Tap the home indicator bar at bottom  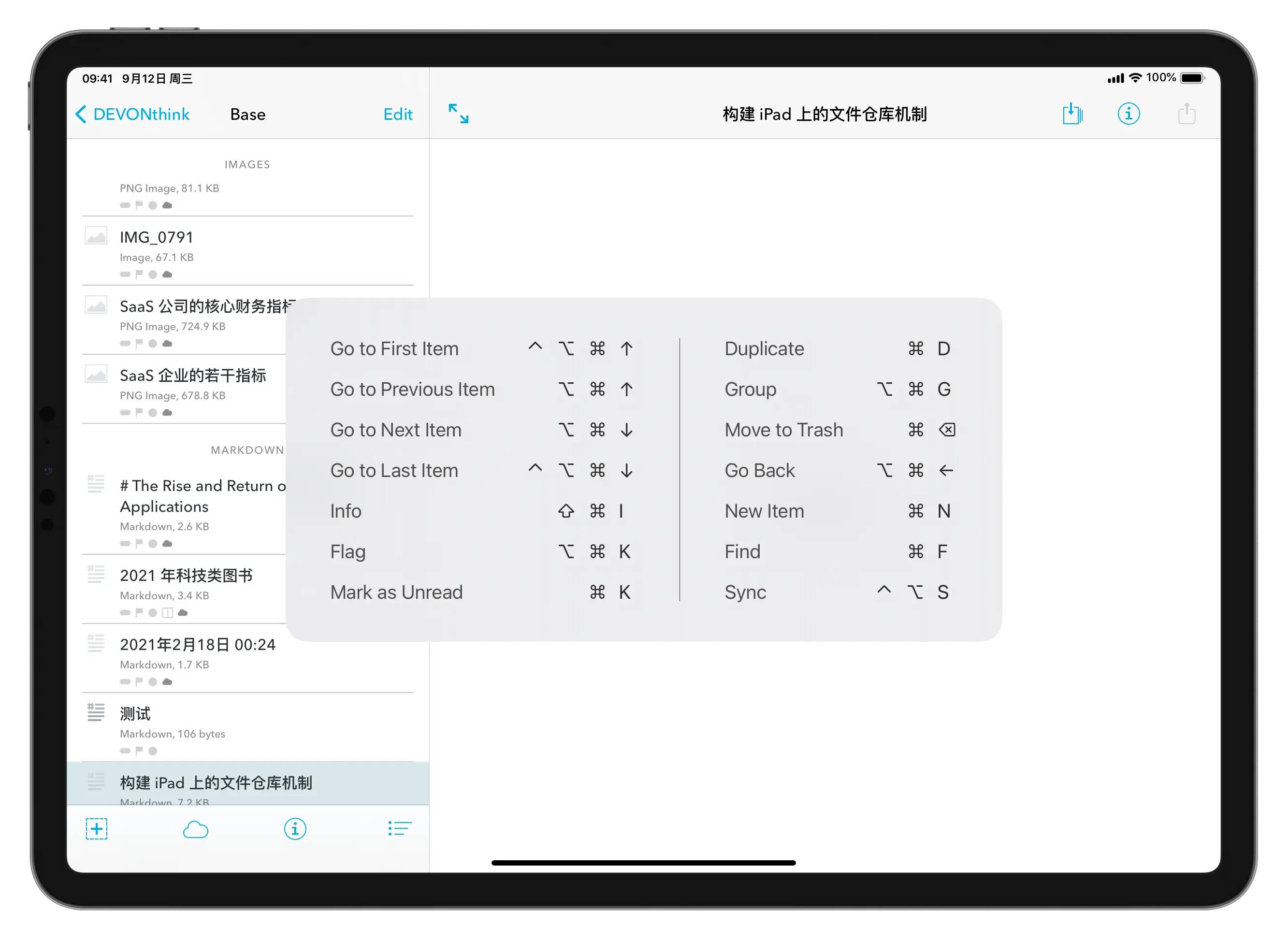coord(643,863)
